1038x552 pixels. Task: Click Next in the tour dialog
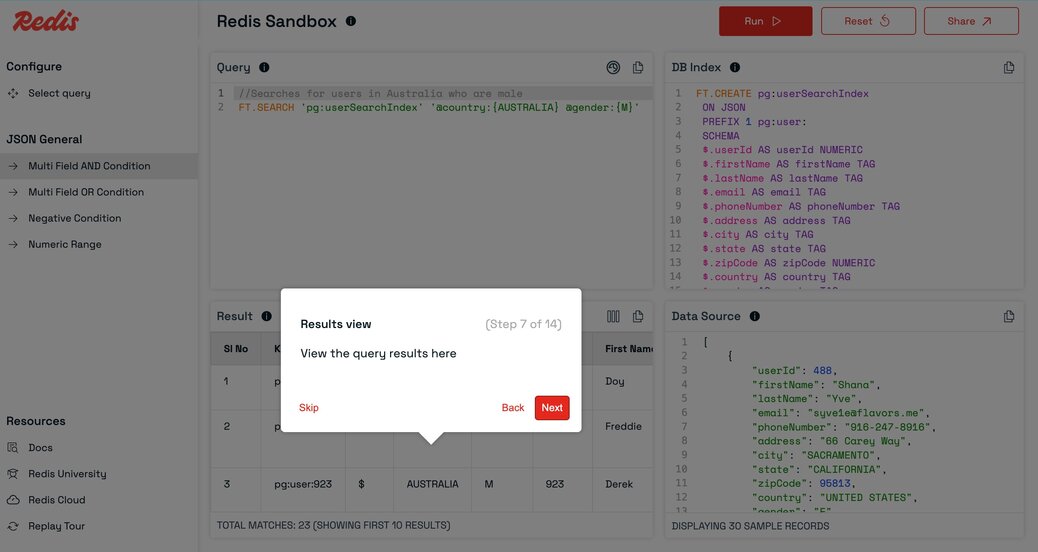(x=552, y=408)
